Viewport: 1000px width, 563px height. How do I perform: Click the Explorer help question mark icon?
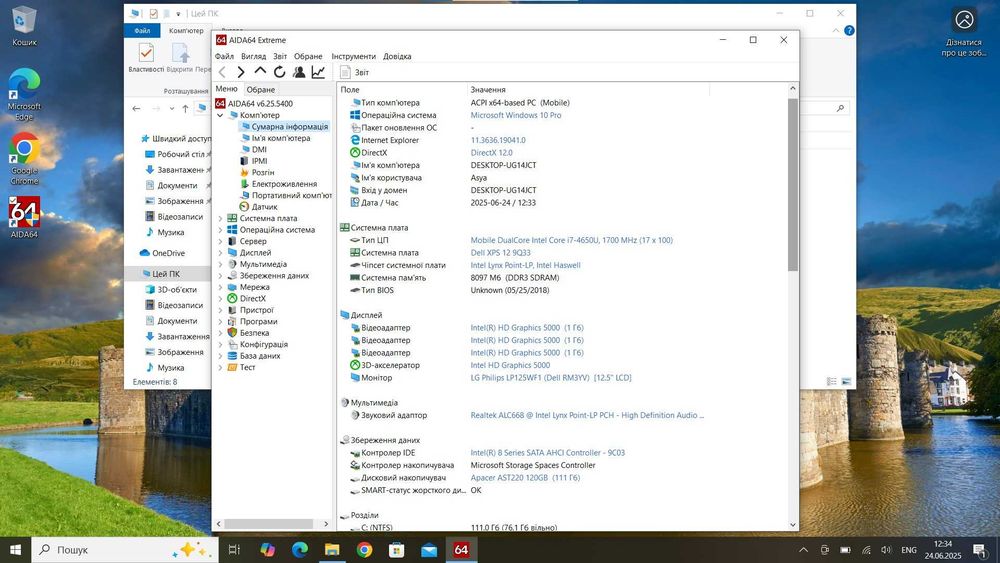(849, 31)
